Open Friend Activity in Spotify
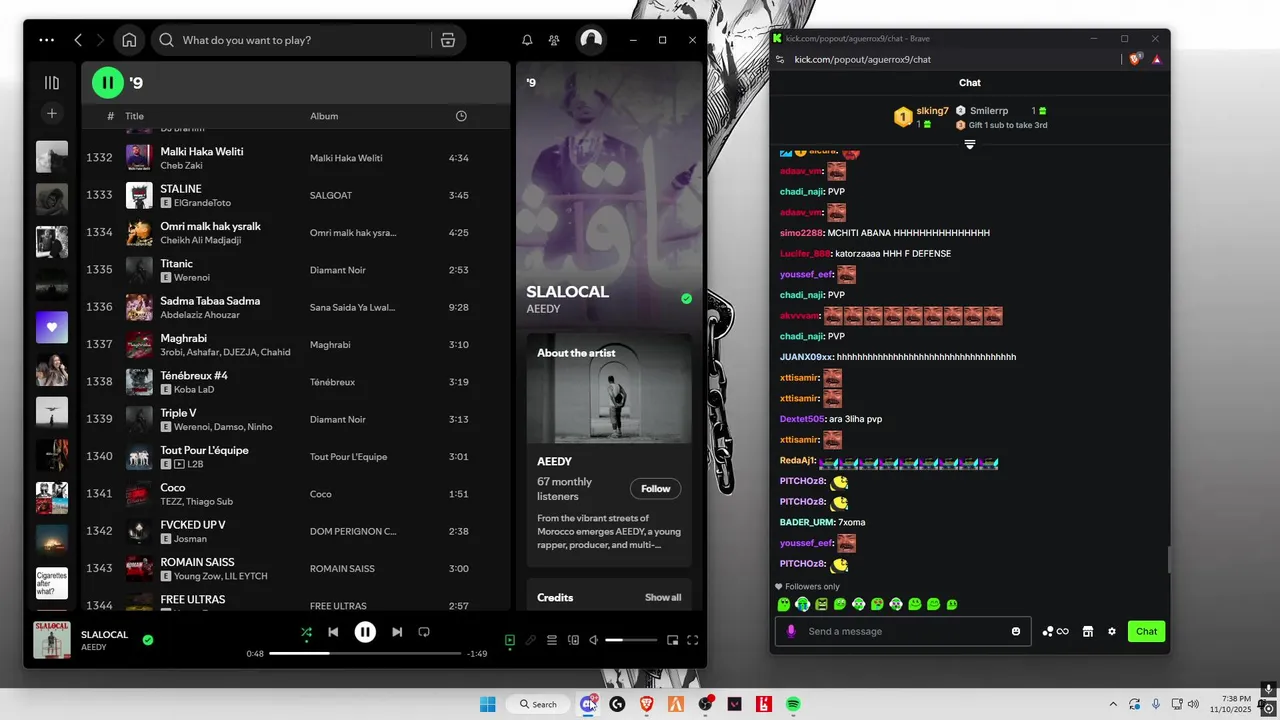Viewport: 1280px width, 720px height. [554, 40]
